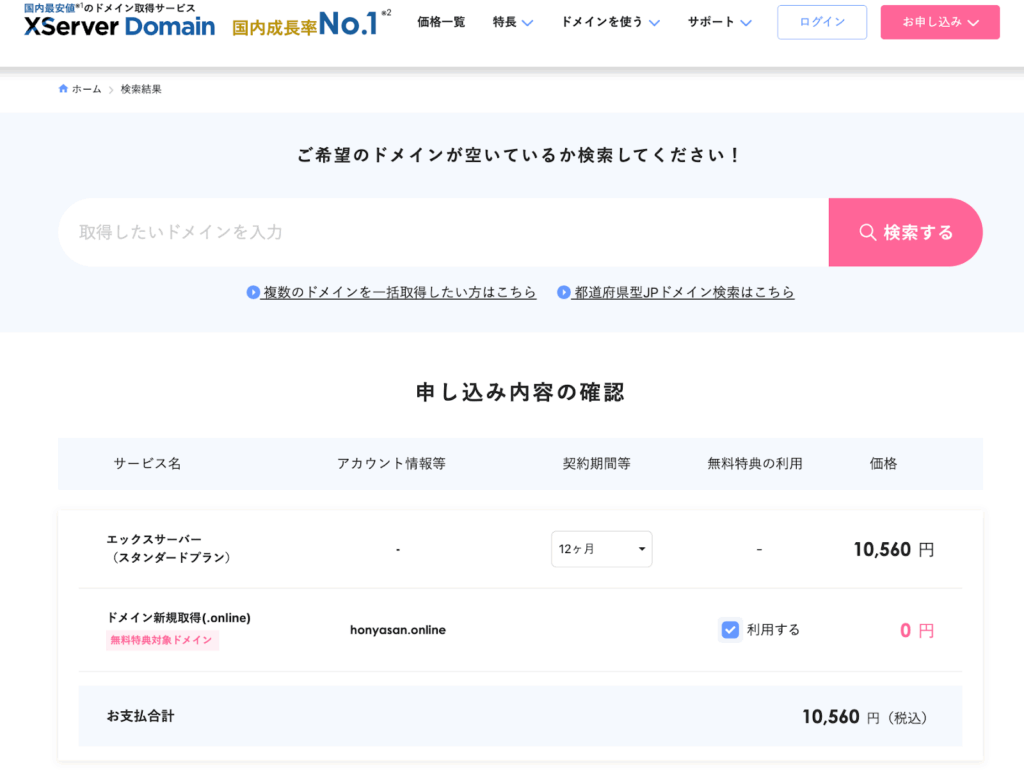
Task: Click arrow icon beside prefecture JP domain link
Action: click(564, 292)
